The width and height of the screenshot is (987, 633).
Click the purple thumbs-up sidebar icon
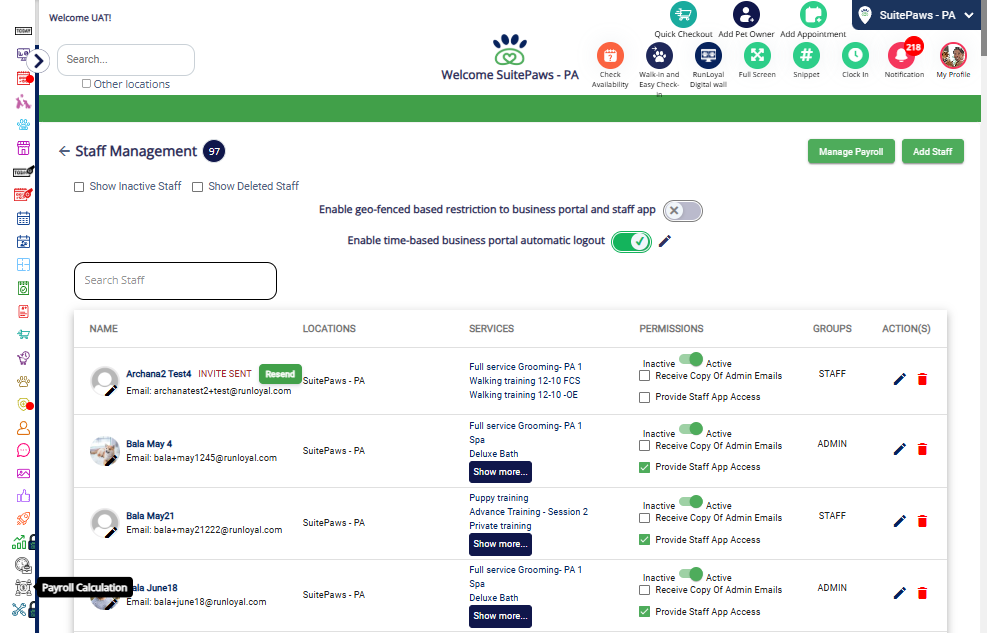[23, 496]
